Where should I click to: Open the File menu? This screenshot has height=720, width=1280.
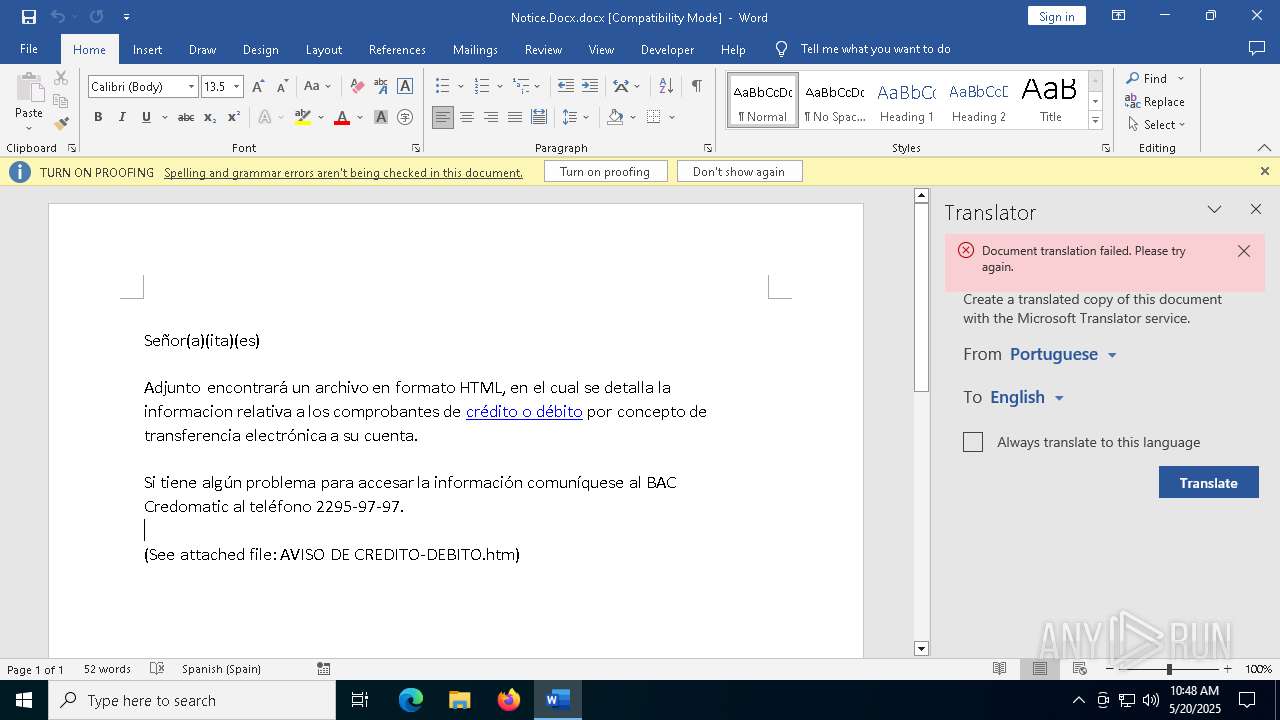29,49
